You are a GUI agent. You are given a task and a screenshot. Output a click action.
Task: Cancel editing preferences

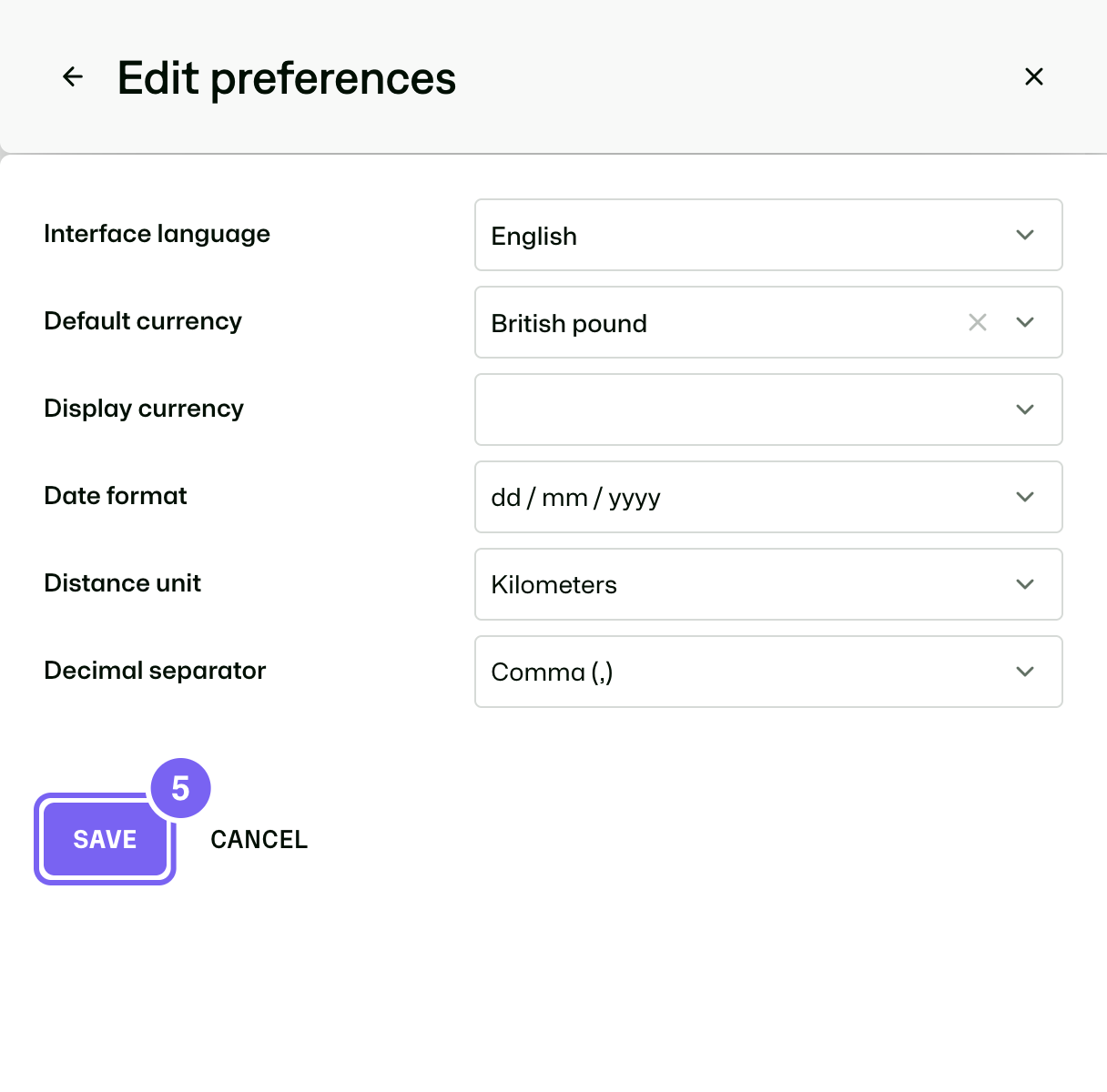point(259,839)
